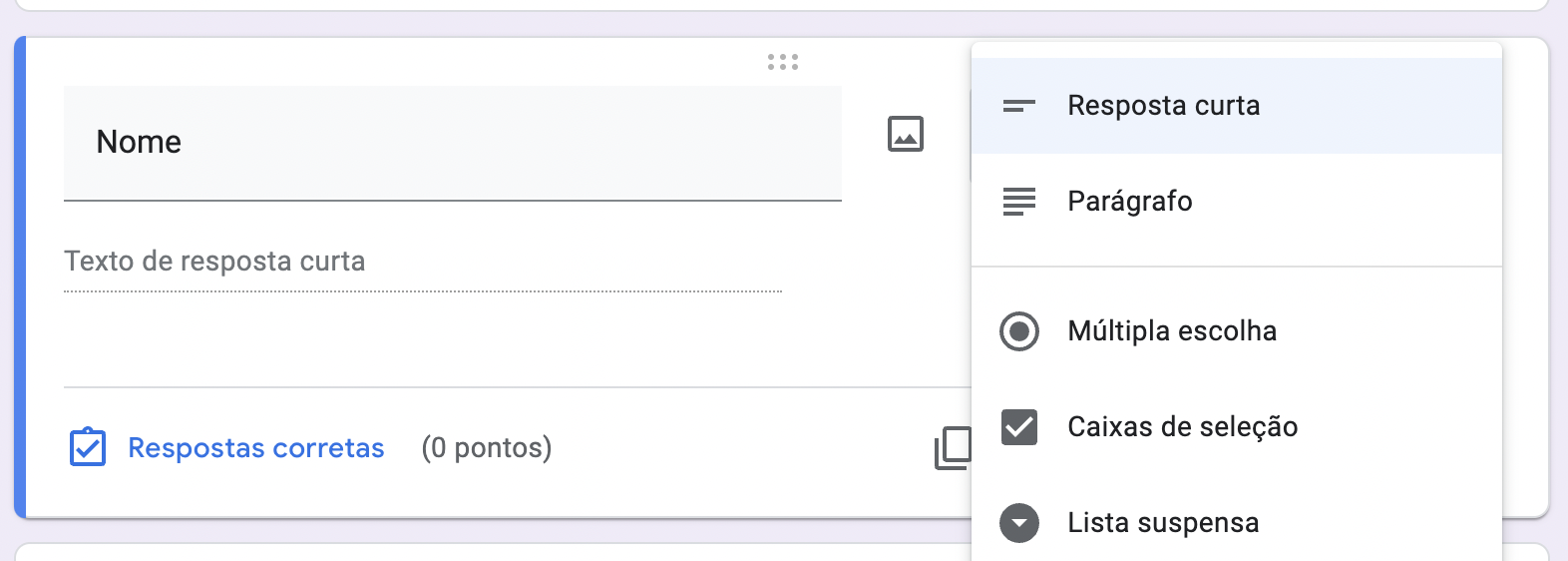Choose Parágrafo from the question type list
This screenshot has width=1568, height=561.
(1129, 202)
